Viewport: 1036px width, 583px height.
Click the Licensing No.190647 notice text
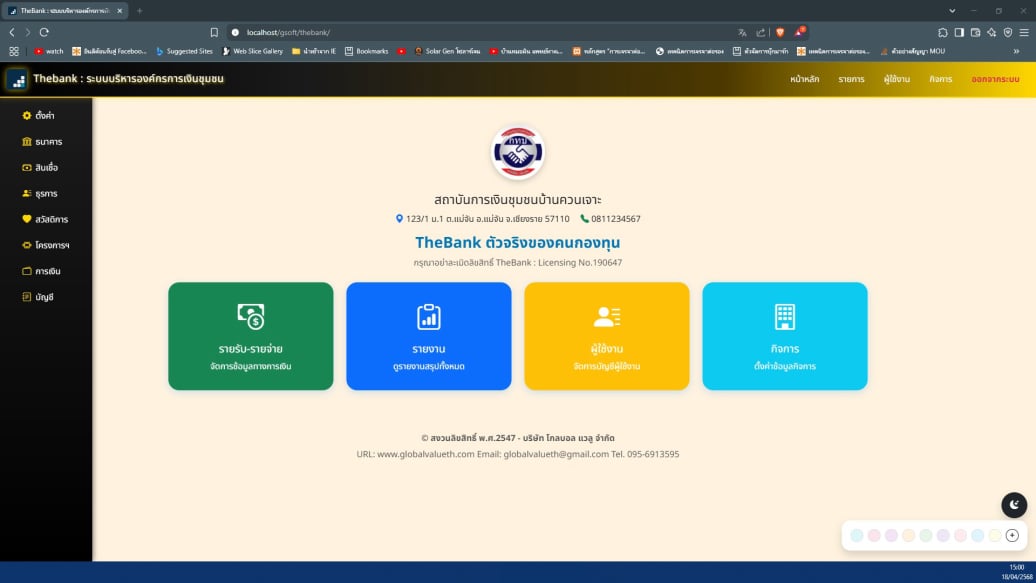click(x=517, y=262)
